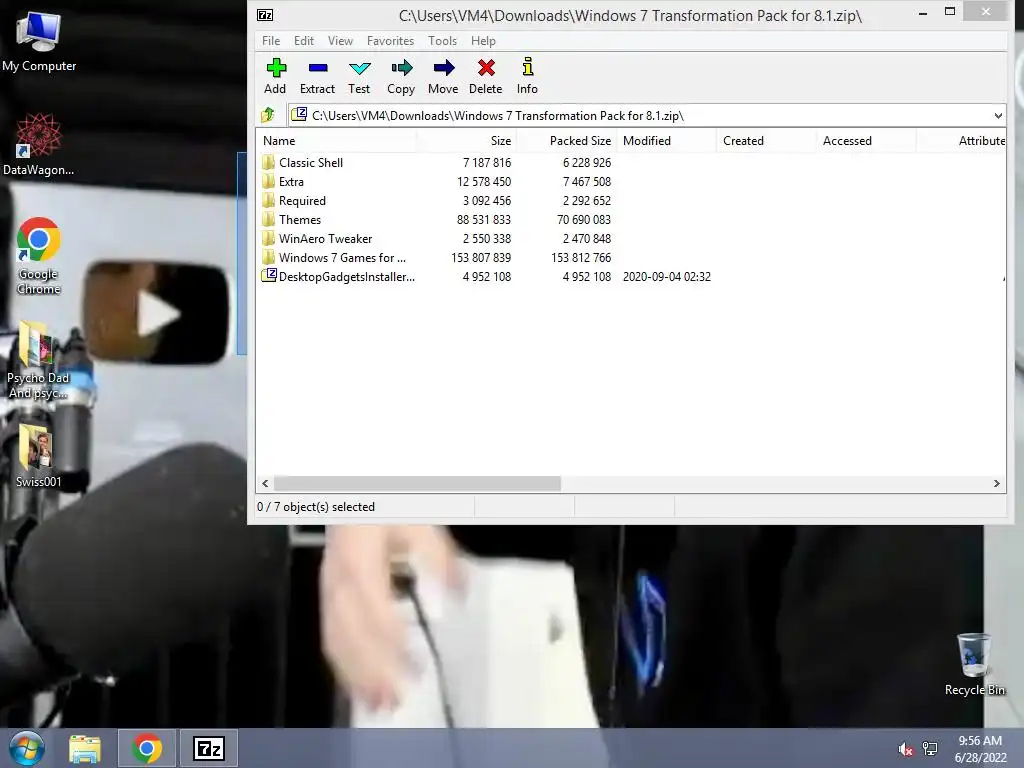Select Swiss001 folder on desktop
This screenshot has width=1024, height=768.
(38, 455)
